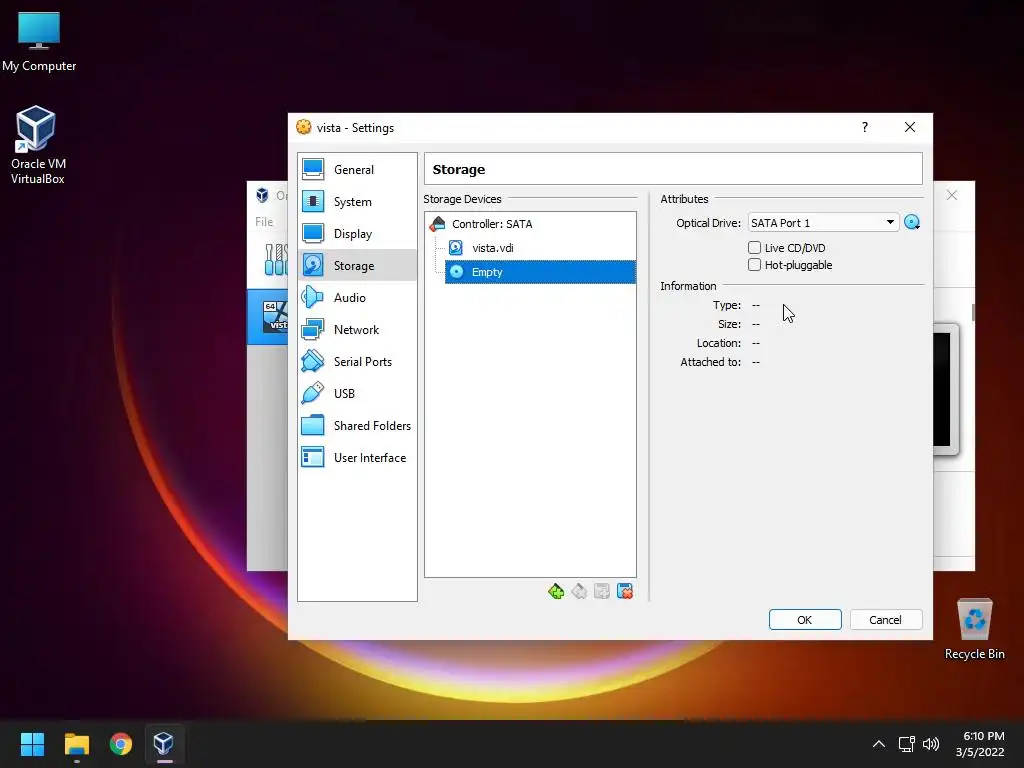Open Serial Ports settings category

(357, 362)
